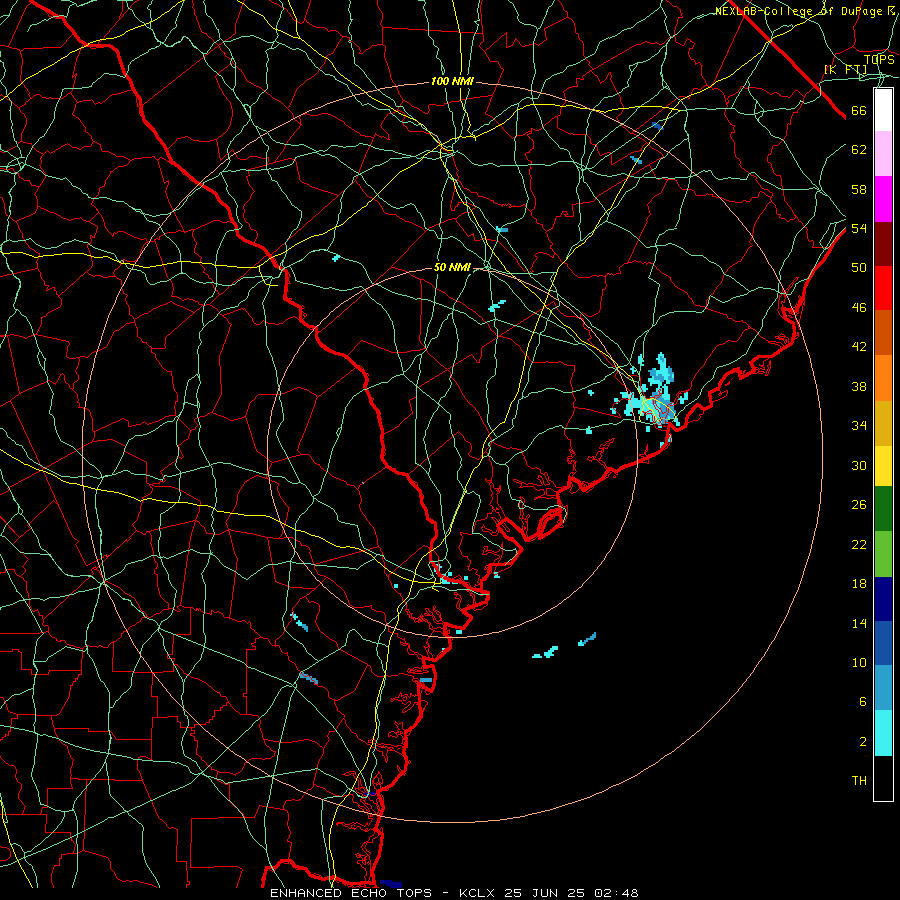Click the legend value '22'
The width and height of the screenshot is (900, 900).
859,544
